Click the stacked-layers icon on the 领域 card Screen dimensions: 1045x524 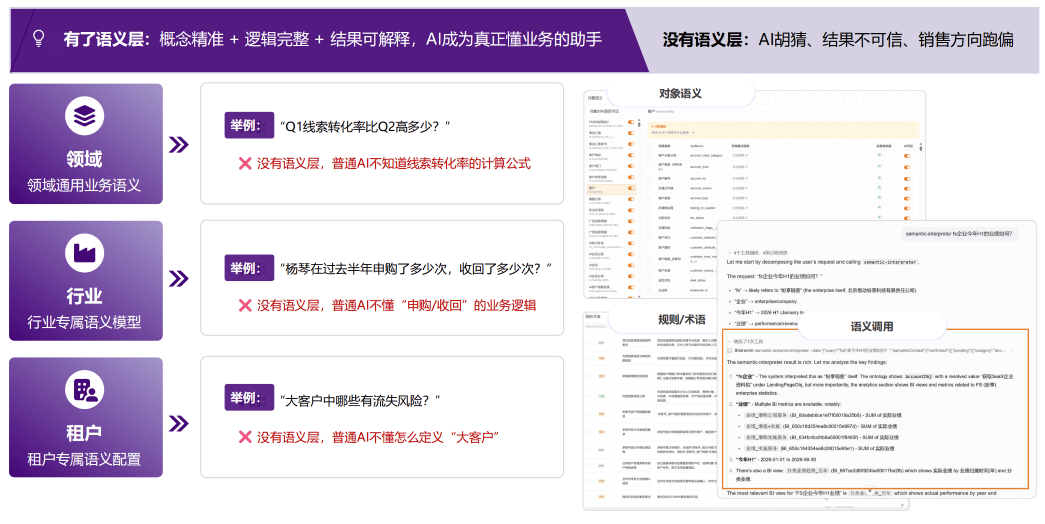[x=85, y=116]
